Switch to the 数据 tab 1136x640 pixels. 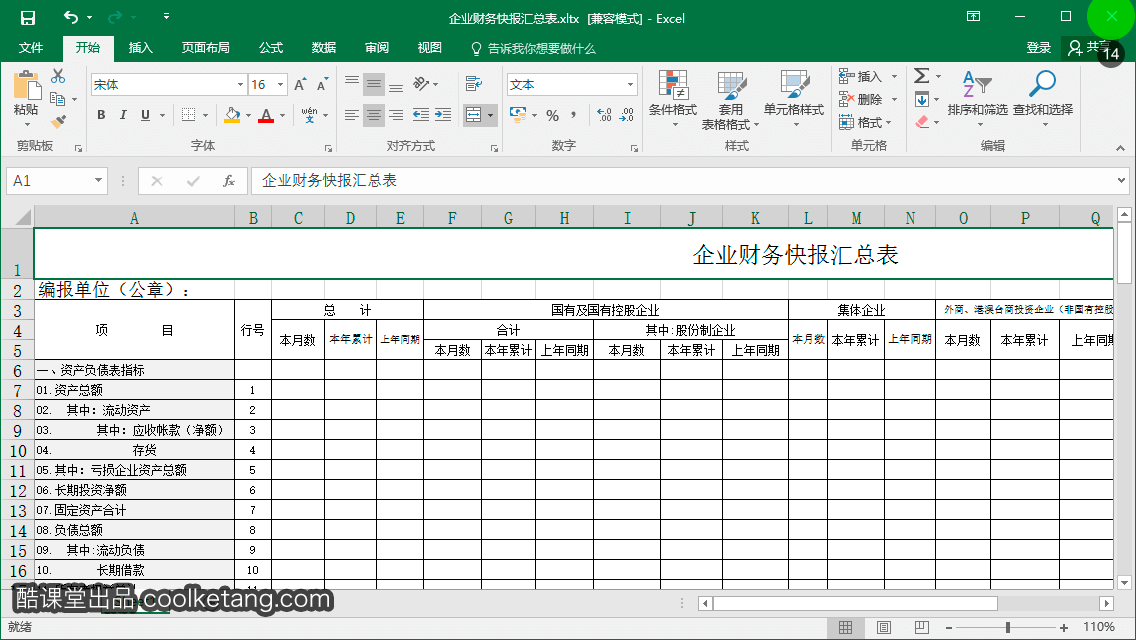[324, 48]
